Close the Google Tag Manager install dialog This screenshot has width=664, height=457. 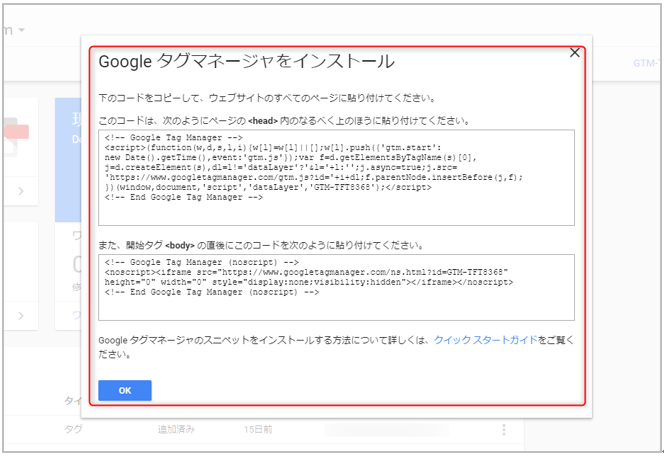pos(574,53)
